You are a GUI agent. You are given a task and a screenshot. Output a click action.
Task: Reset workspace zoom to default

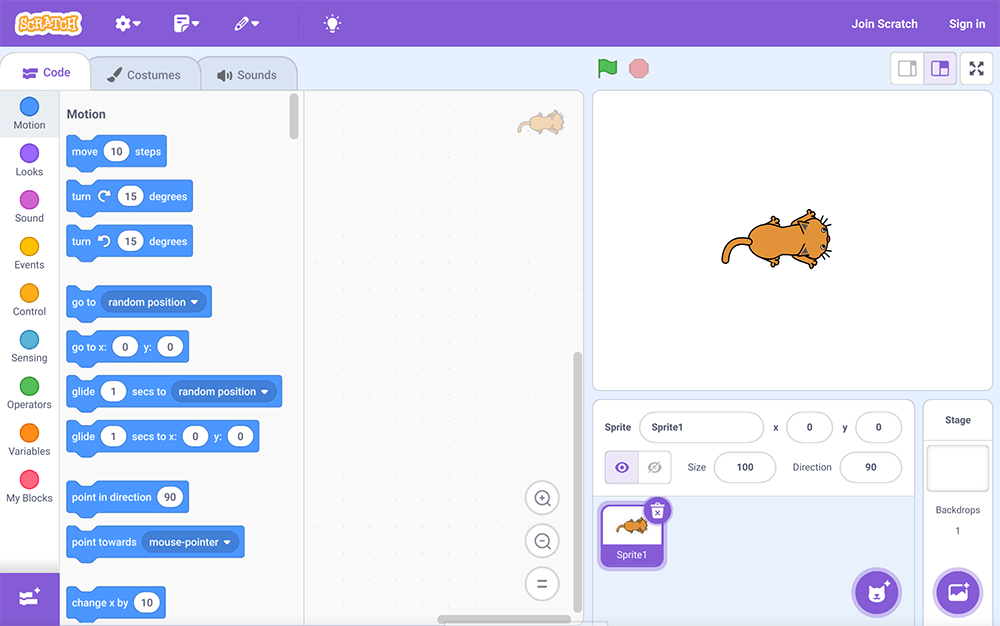542,584
